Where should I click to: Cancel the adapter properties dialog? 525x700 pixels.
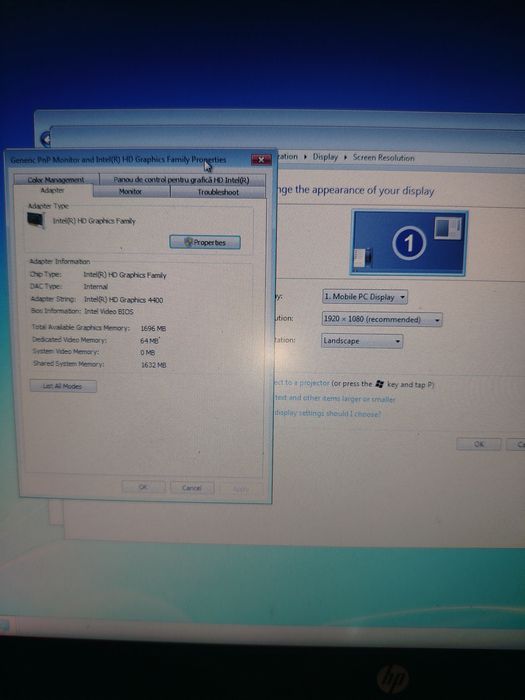pyautogui.click(x=192, y=488)
